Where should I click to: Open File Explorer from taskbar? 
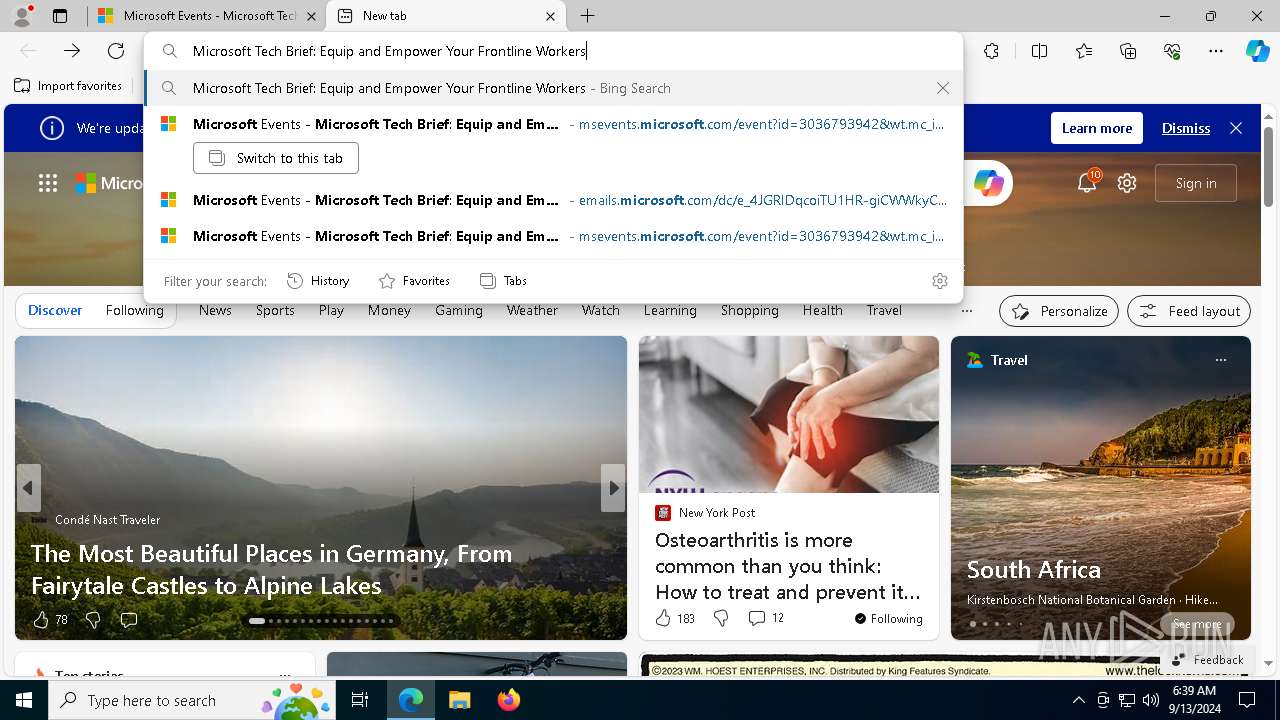459,700
